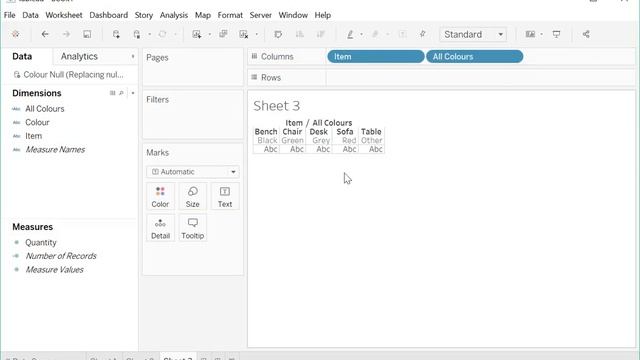Screen dimensions: 640x360
Task: Open the Pause Auto Updates dropdown arrow
Action: (149, 34)
